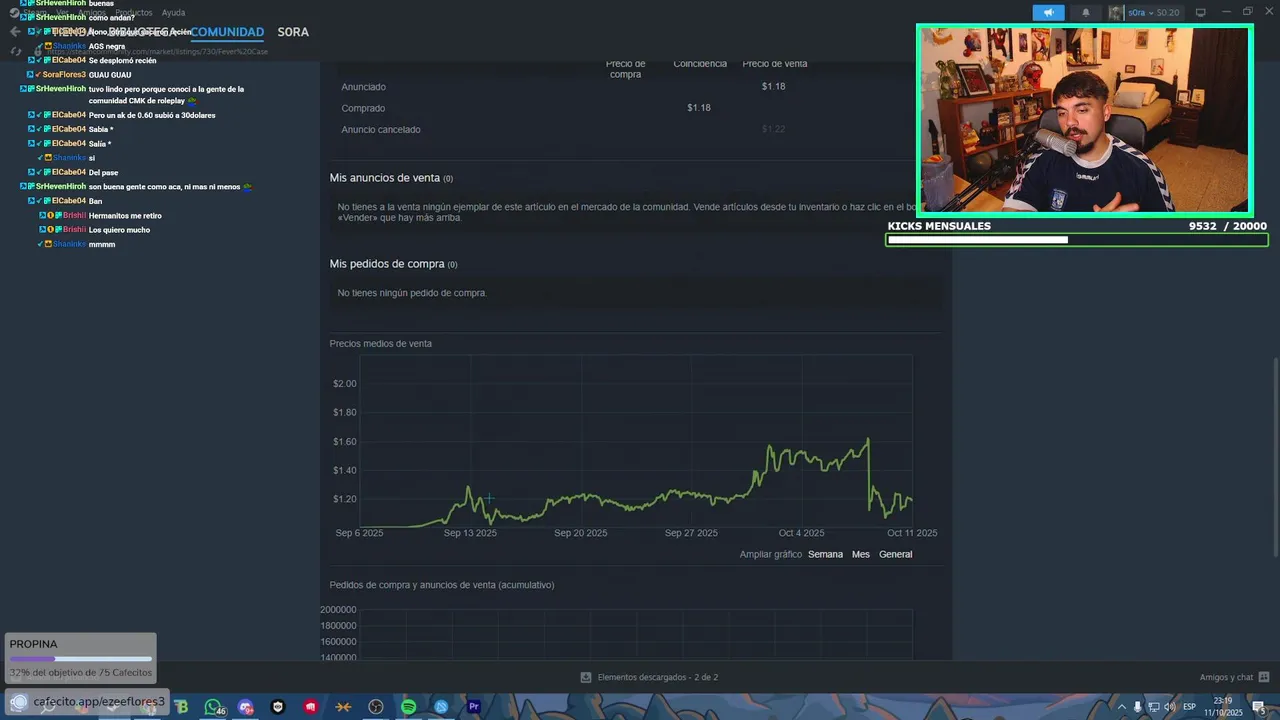1280x720 pixels.
Task: Show hidden system tray icons
Action: pos(1121,707)
